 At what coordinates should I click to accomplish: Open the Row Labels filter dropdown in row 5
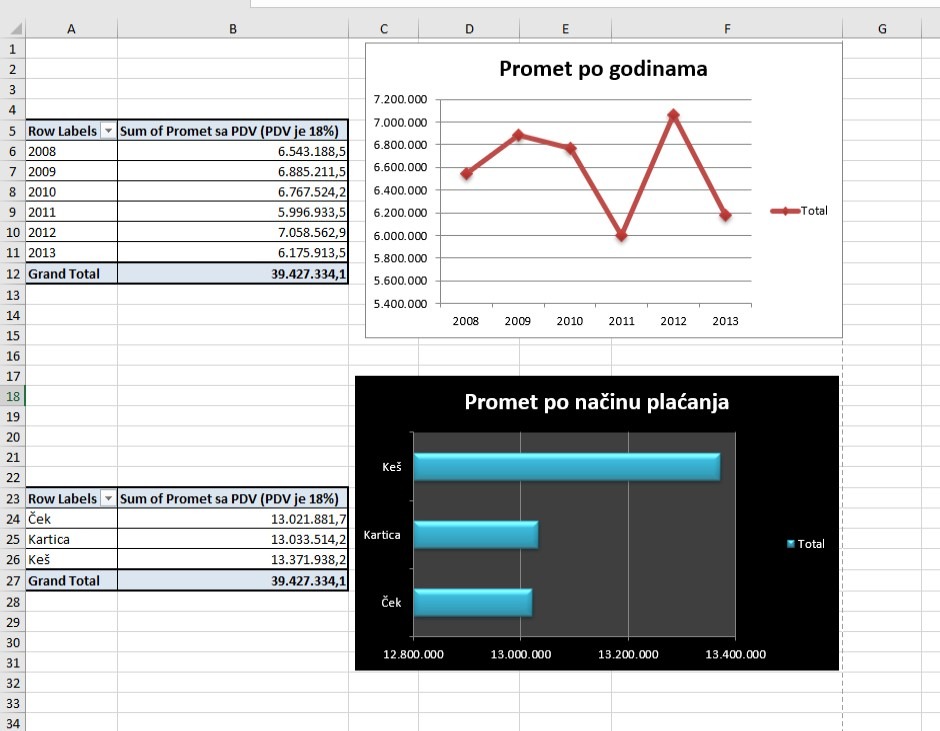[109, 131]
